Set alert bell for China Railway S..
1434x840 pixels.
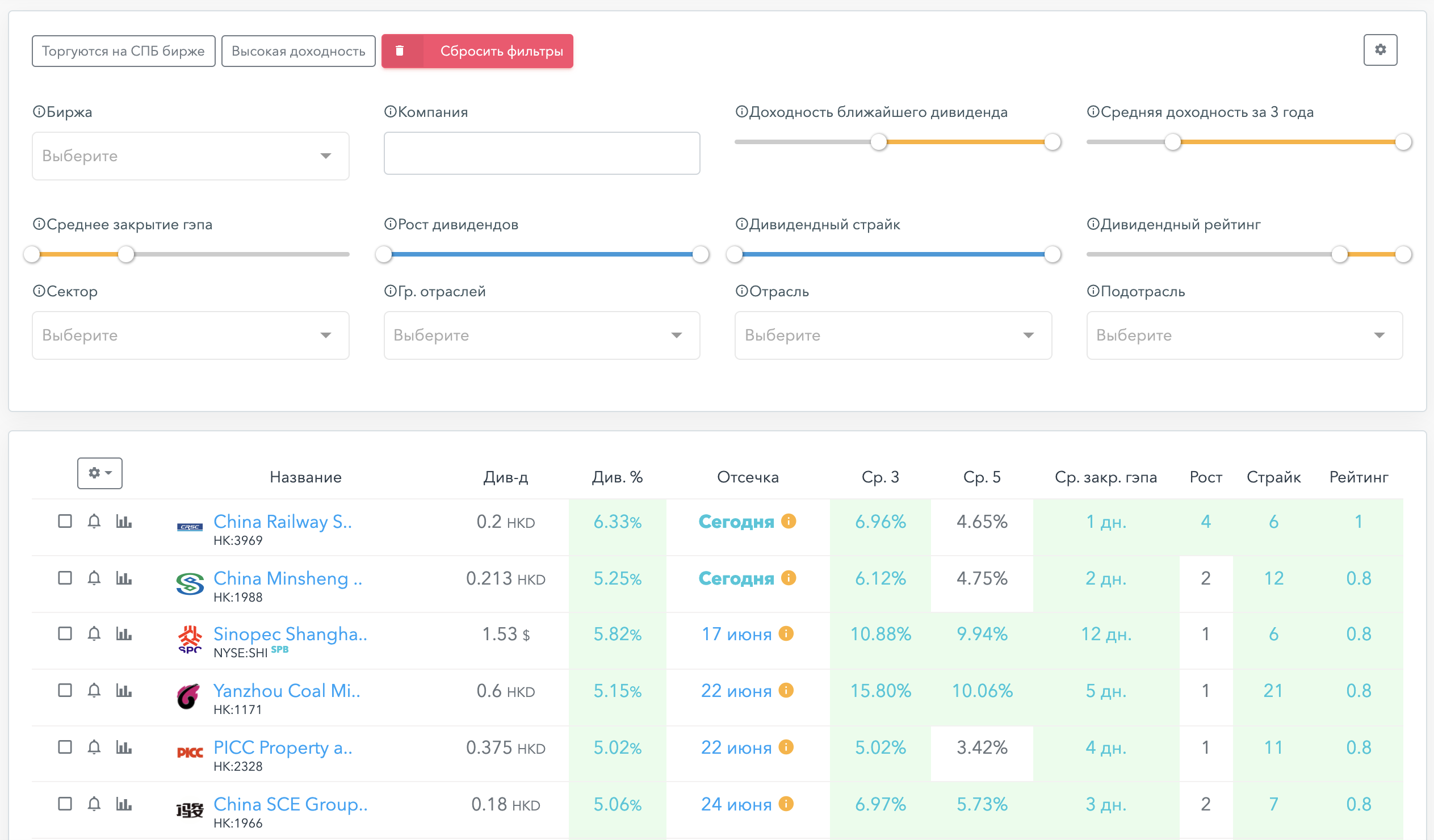tap(94, 521)
